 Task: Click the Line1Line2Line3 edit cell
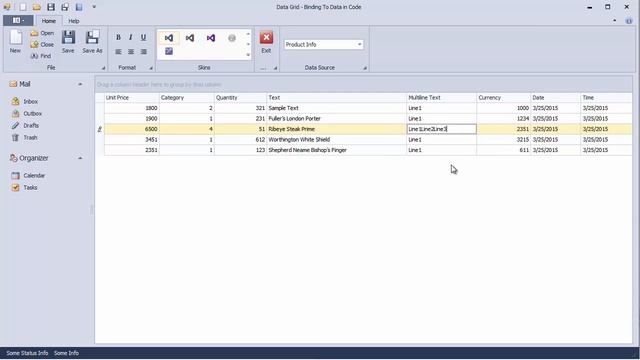442,129
